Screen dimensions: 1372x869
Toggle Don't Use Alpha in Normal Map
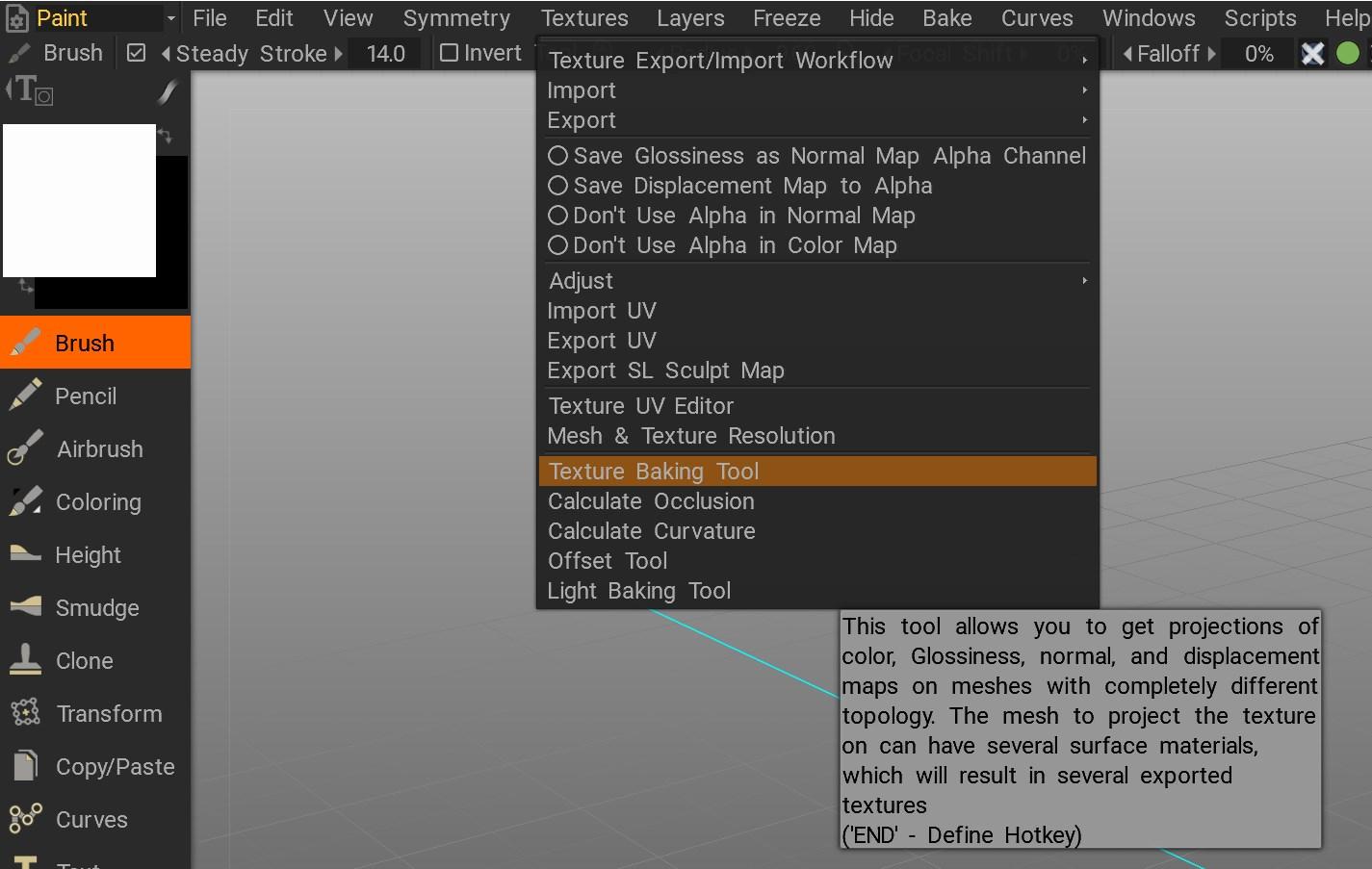click(x=557, y=216)
